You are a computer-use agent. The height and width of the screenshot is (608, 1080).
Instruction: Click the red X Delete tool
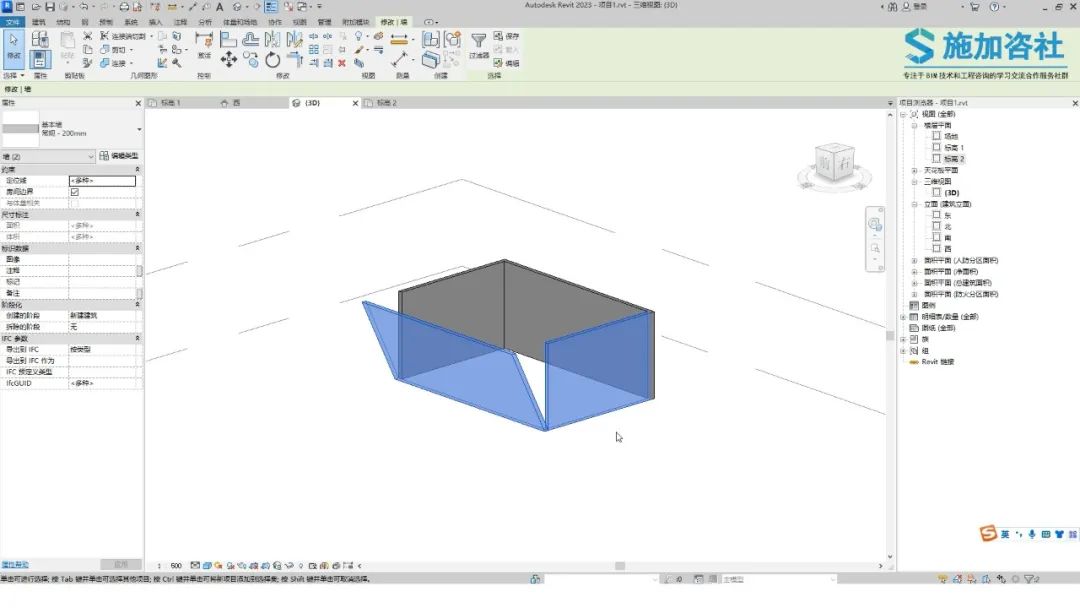342,63
